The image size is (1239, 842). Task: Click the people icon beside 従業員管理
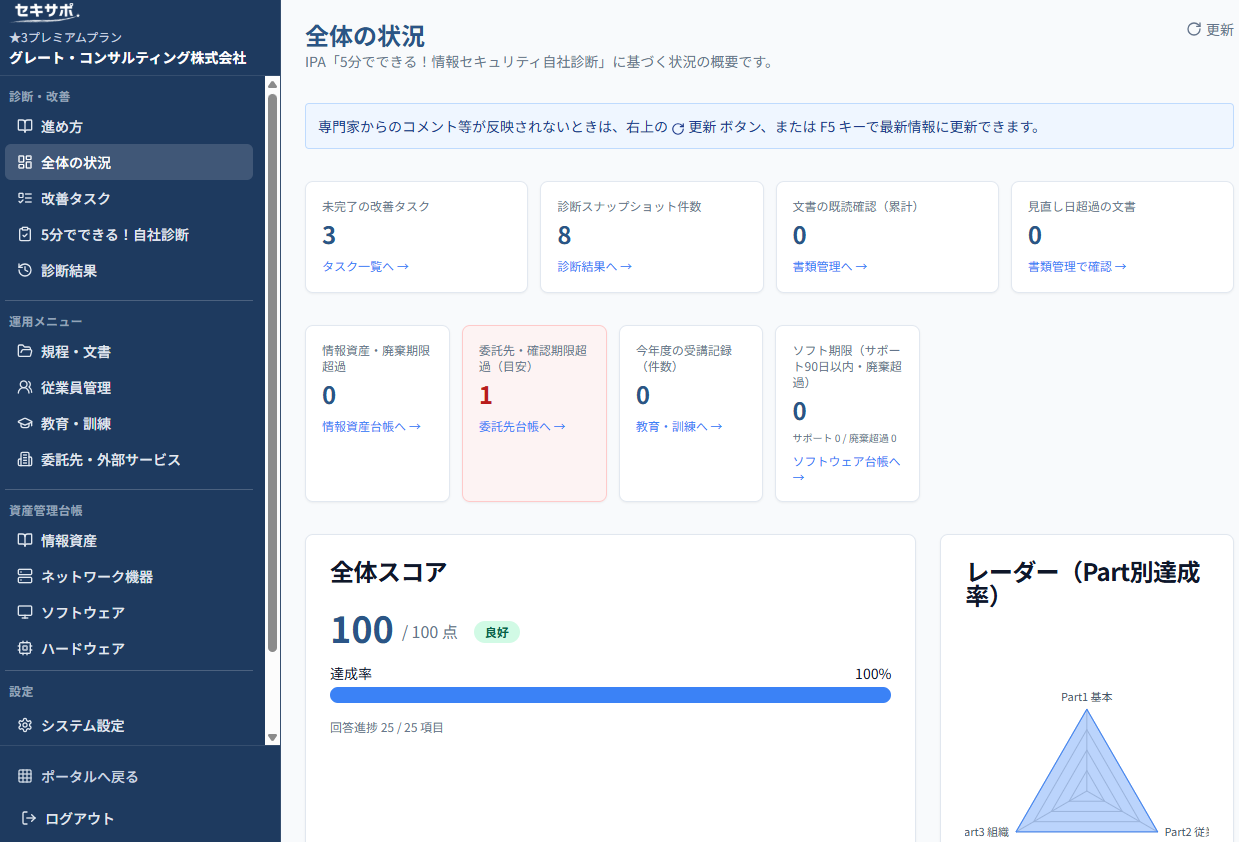point(25,388)
